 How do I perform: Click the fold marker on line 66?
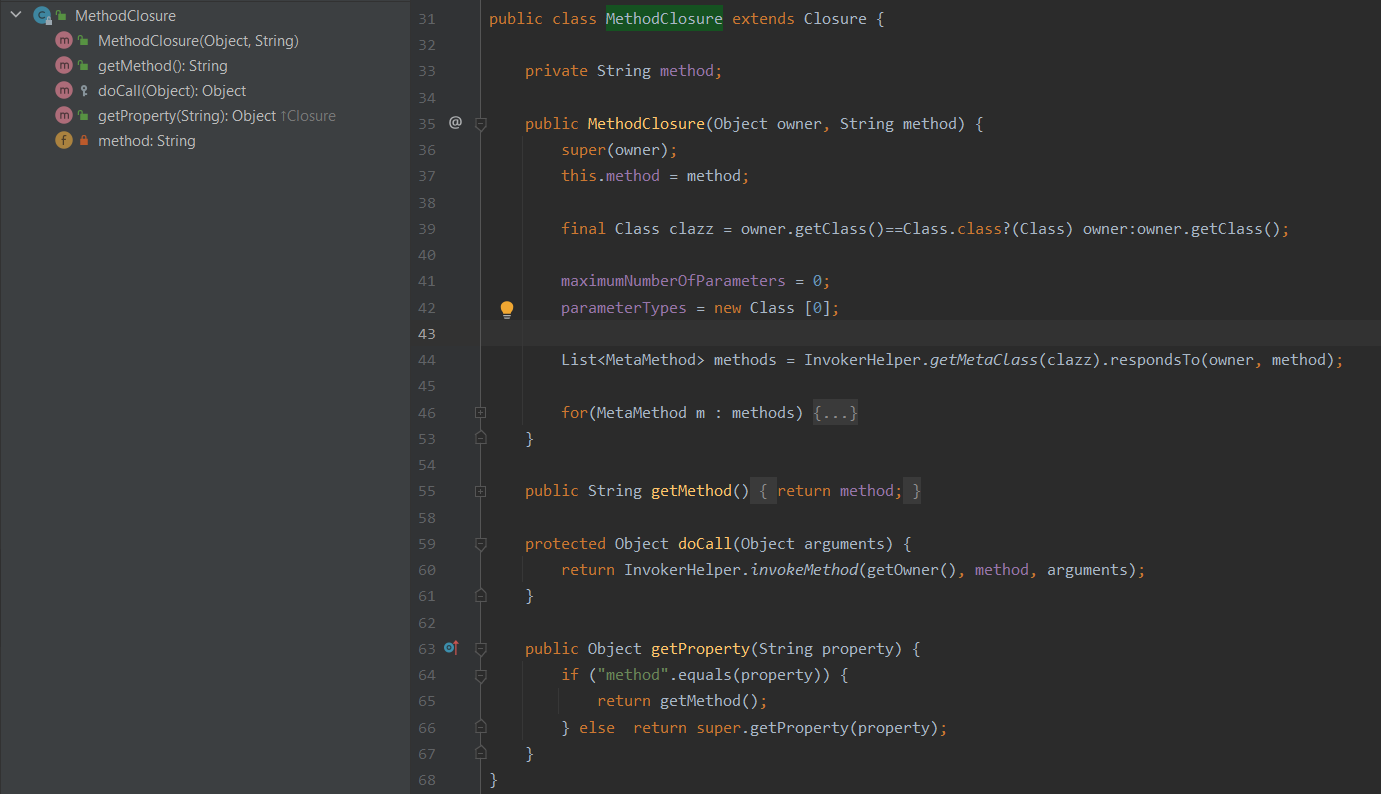click(480, 727)
